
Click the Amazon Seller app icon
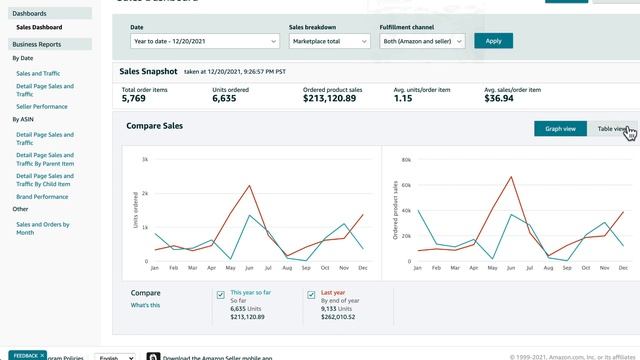click(x=153, y=356)
